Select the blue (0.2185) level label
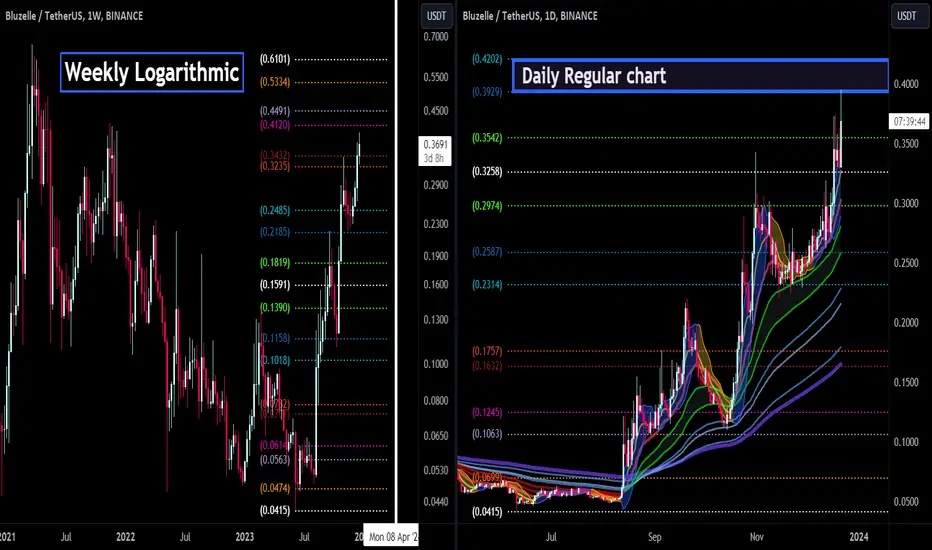 pos(275,232)
